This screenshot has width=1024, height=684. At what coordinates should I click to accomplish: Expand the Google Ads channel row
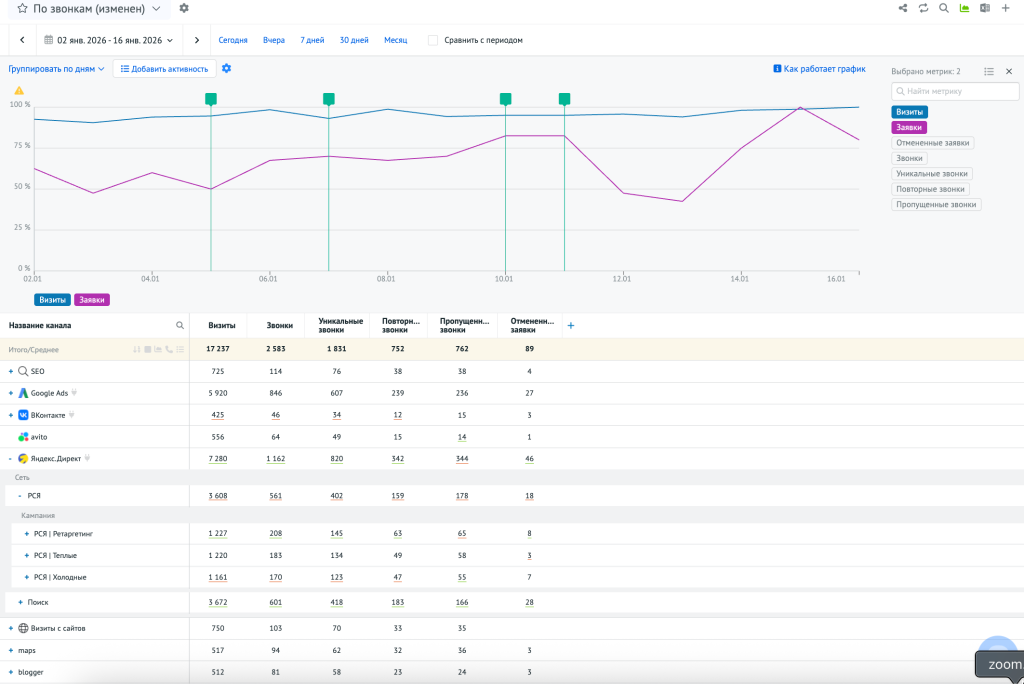[11, 393]
